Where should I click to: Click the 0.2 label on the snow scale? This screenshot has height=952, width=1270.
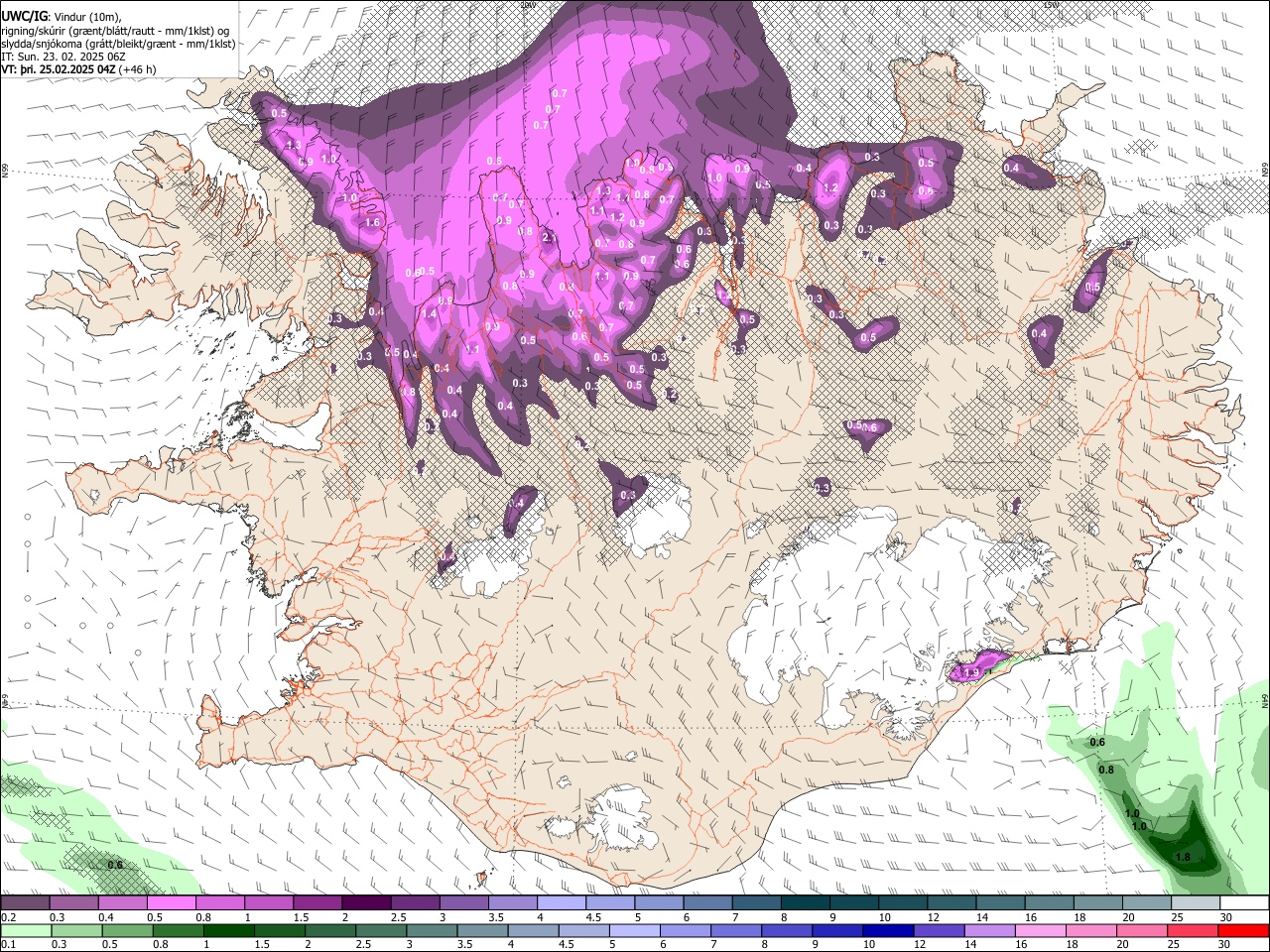click(x=8, y=917)
